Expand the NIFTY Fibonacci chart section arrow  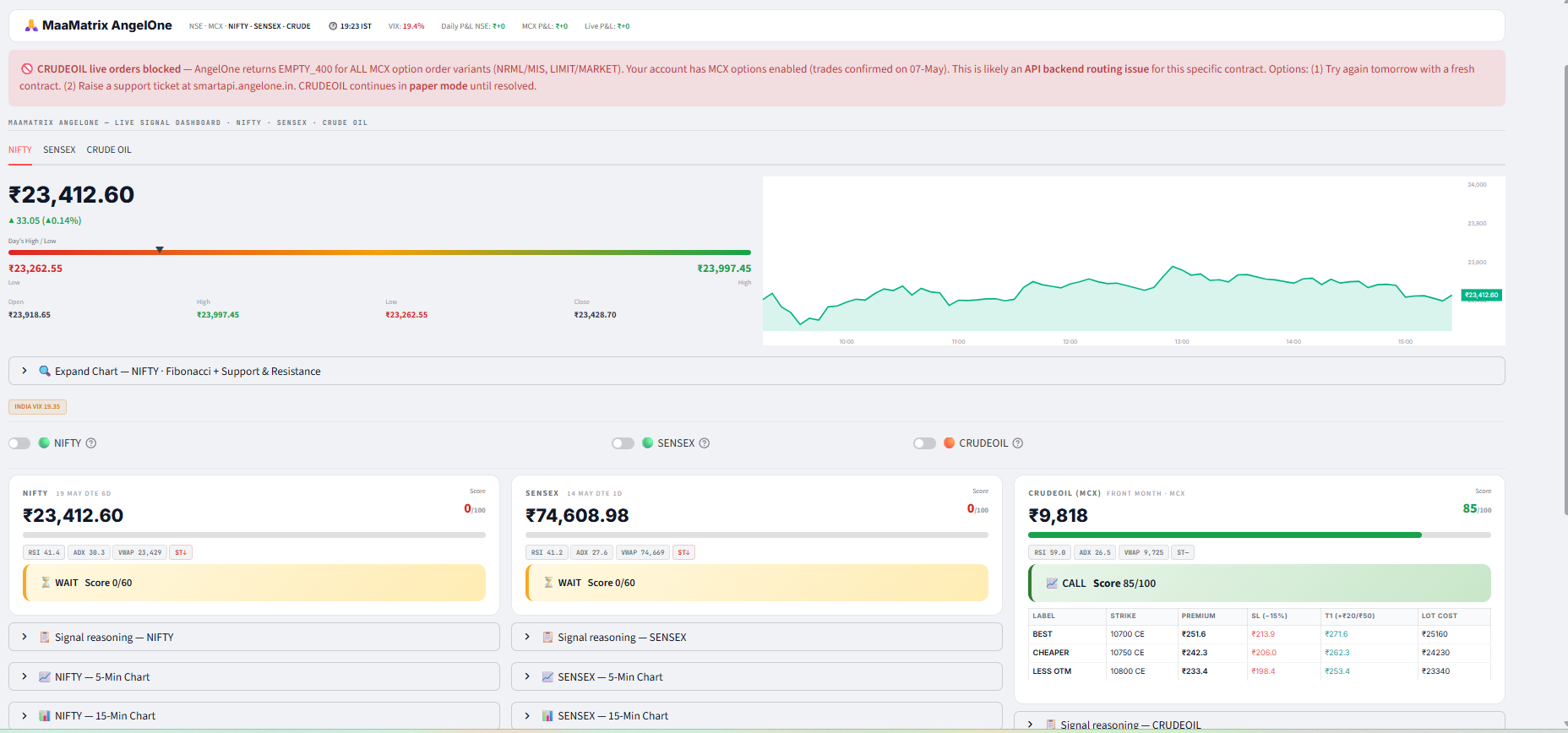click(x=24, y=371)
